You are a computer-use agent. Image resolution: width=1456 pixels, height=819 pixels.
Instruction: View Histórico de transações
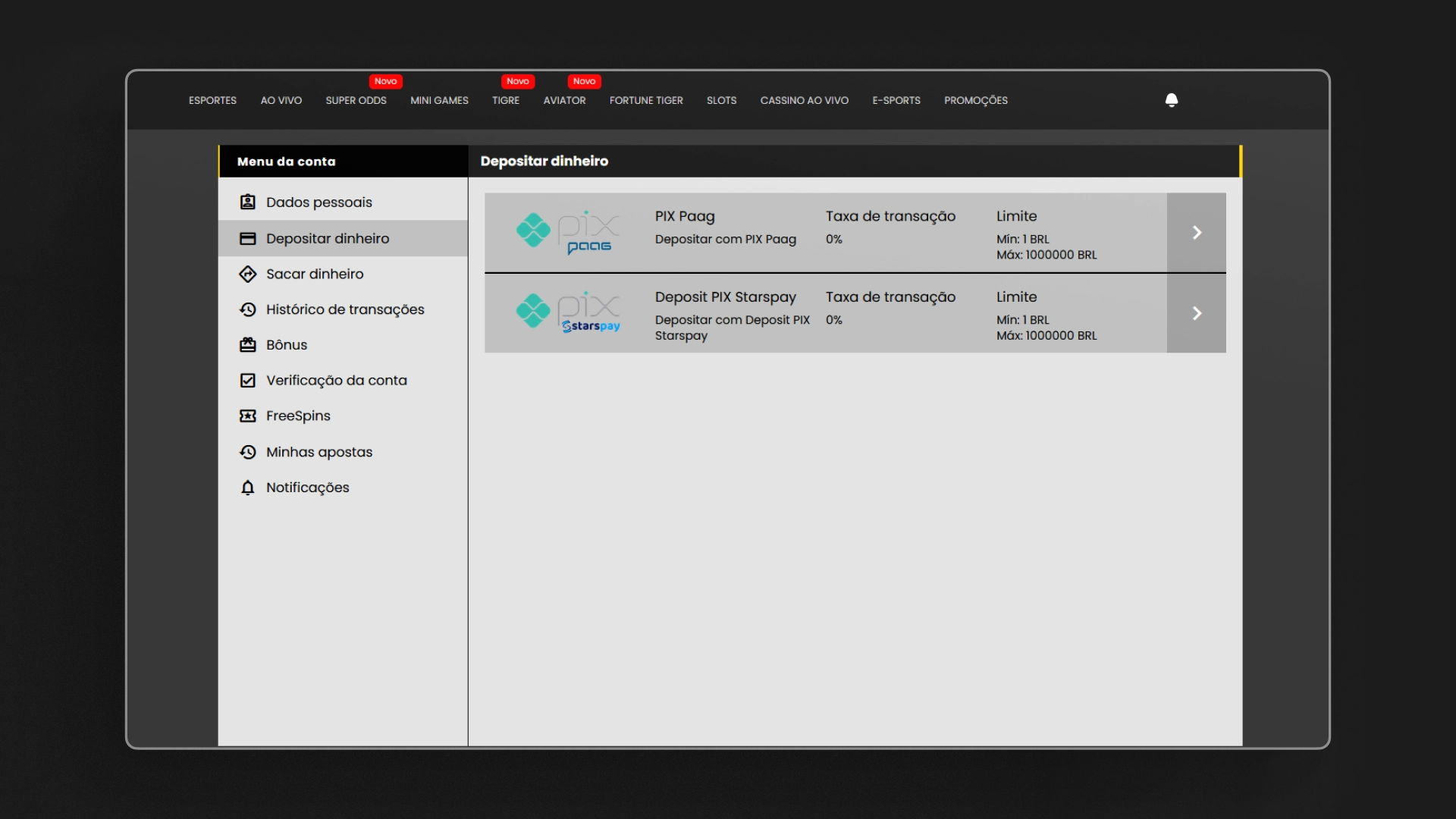tap(343, 309)
